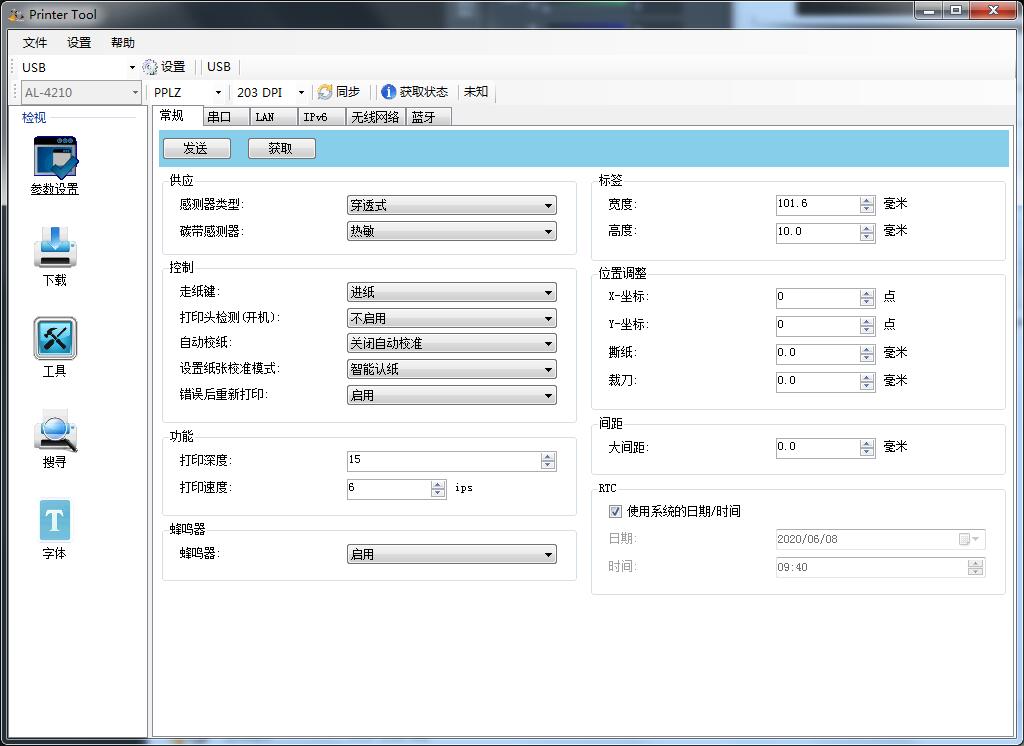The image size is (1024, 746).
Task: Click the 搜寻 sidebar icon
Action: click(54, 430)
